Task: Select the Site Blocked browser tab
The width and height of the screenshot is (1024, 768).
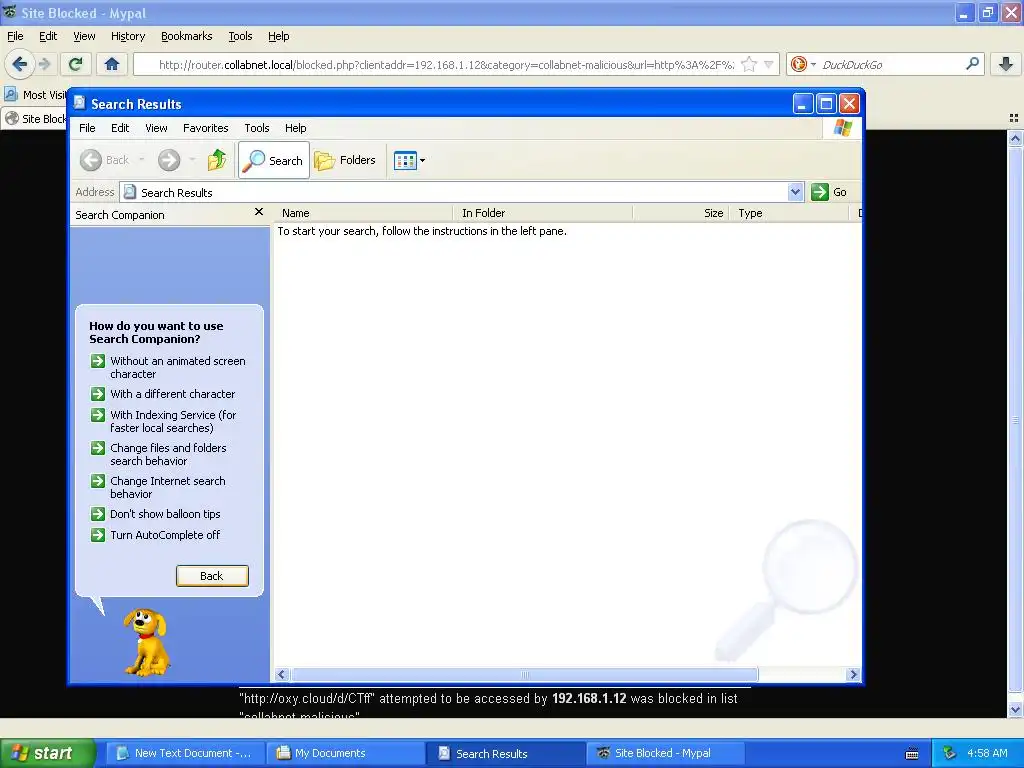Action: (35, 119)
